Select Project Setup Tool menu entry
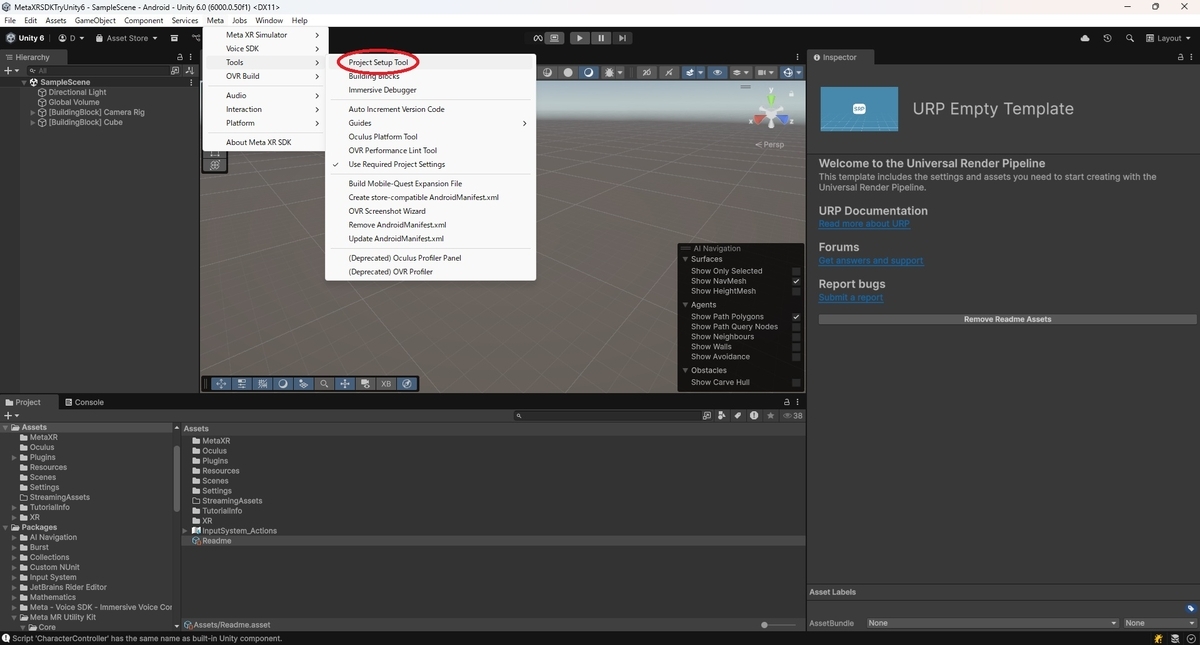Screen dimensions: 1200x645 [x=378, y=62]
